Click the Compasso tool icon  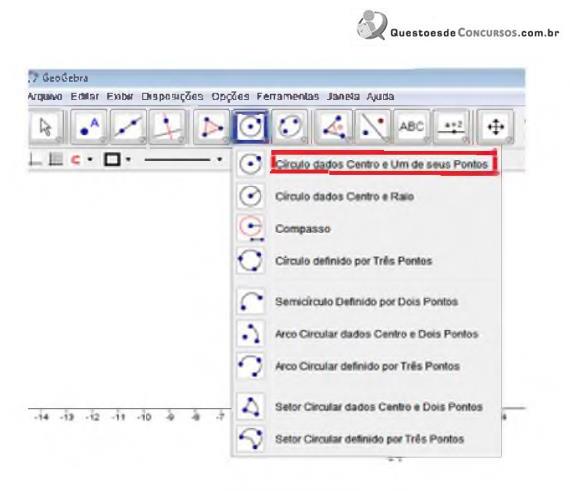click(250, 228)
